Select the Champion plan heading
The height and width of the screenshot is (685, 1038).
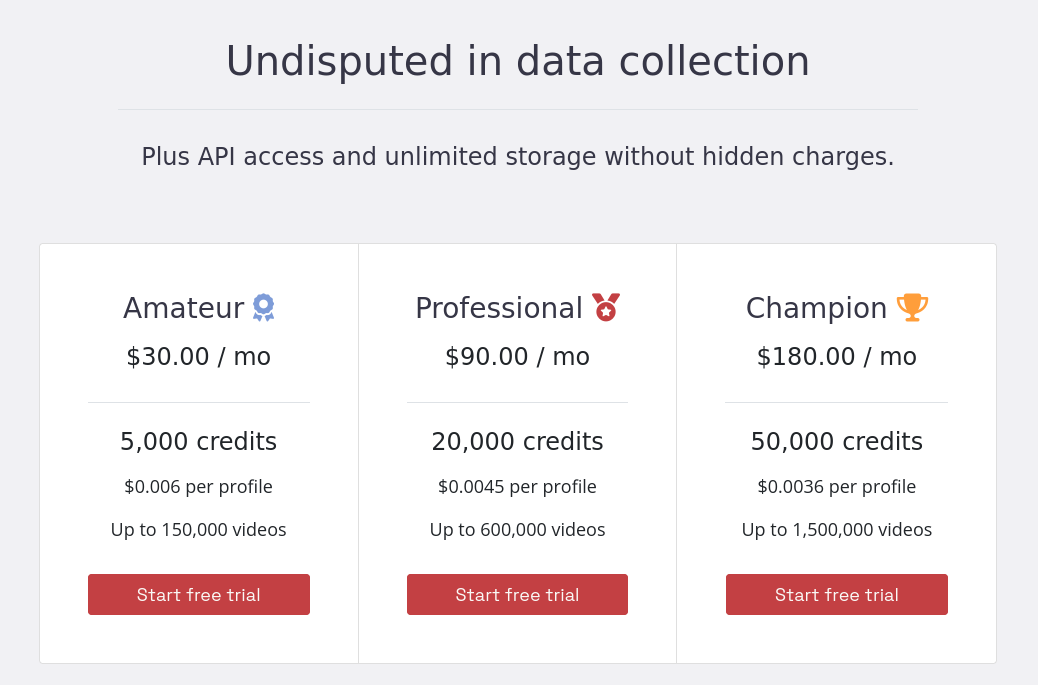[816, 308]
